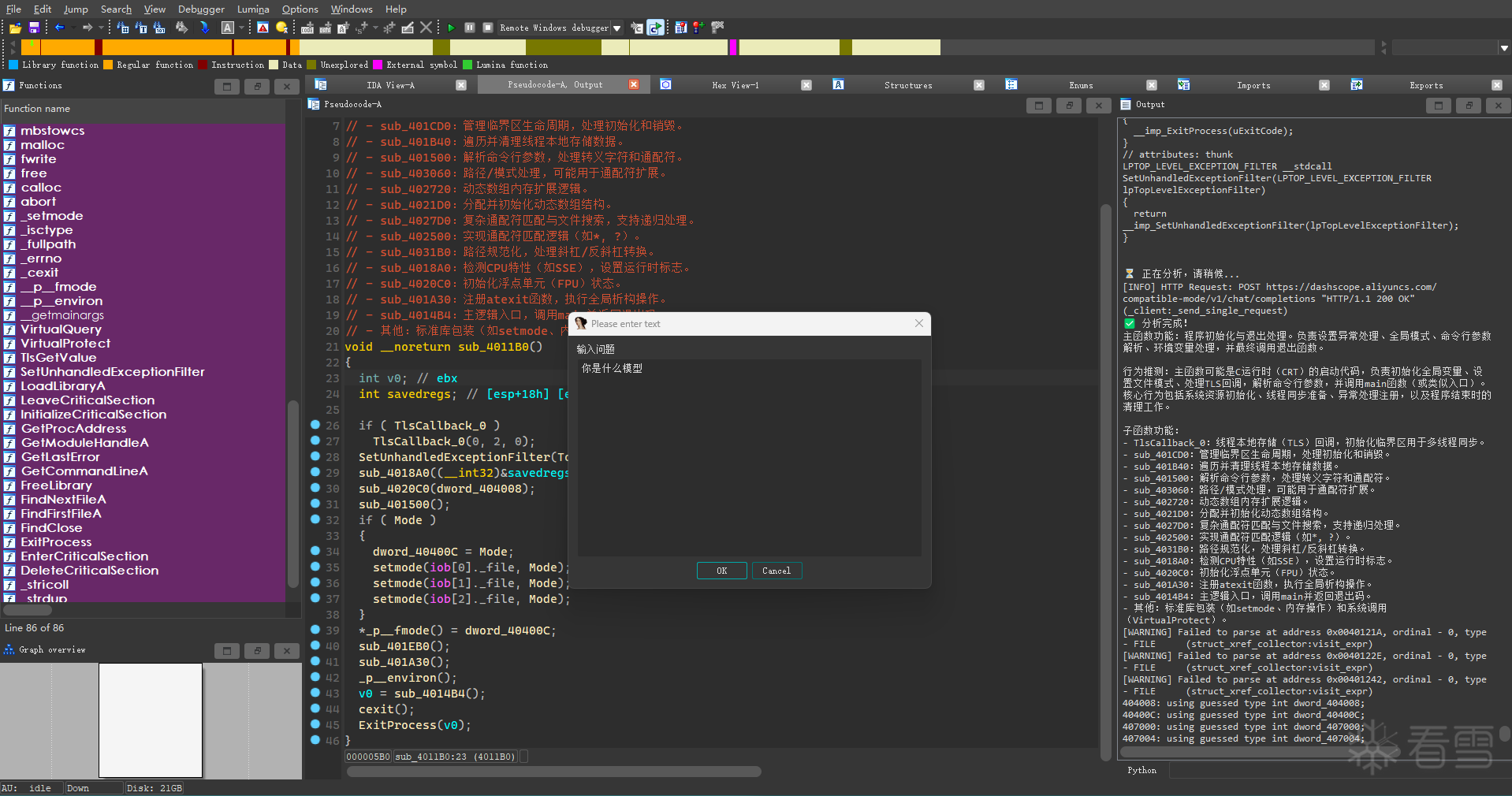Click the pseudocode horizontal scrollbar
The image size is (1512, 796).
click(x=553, y=772)
